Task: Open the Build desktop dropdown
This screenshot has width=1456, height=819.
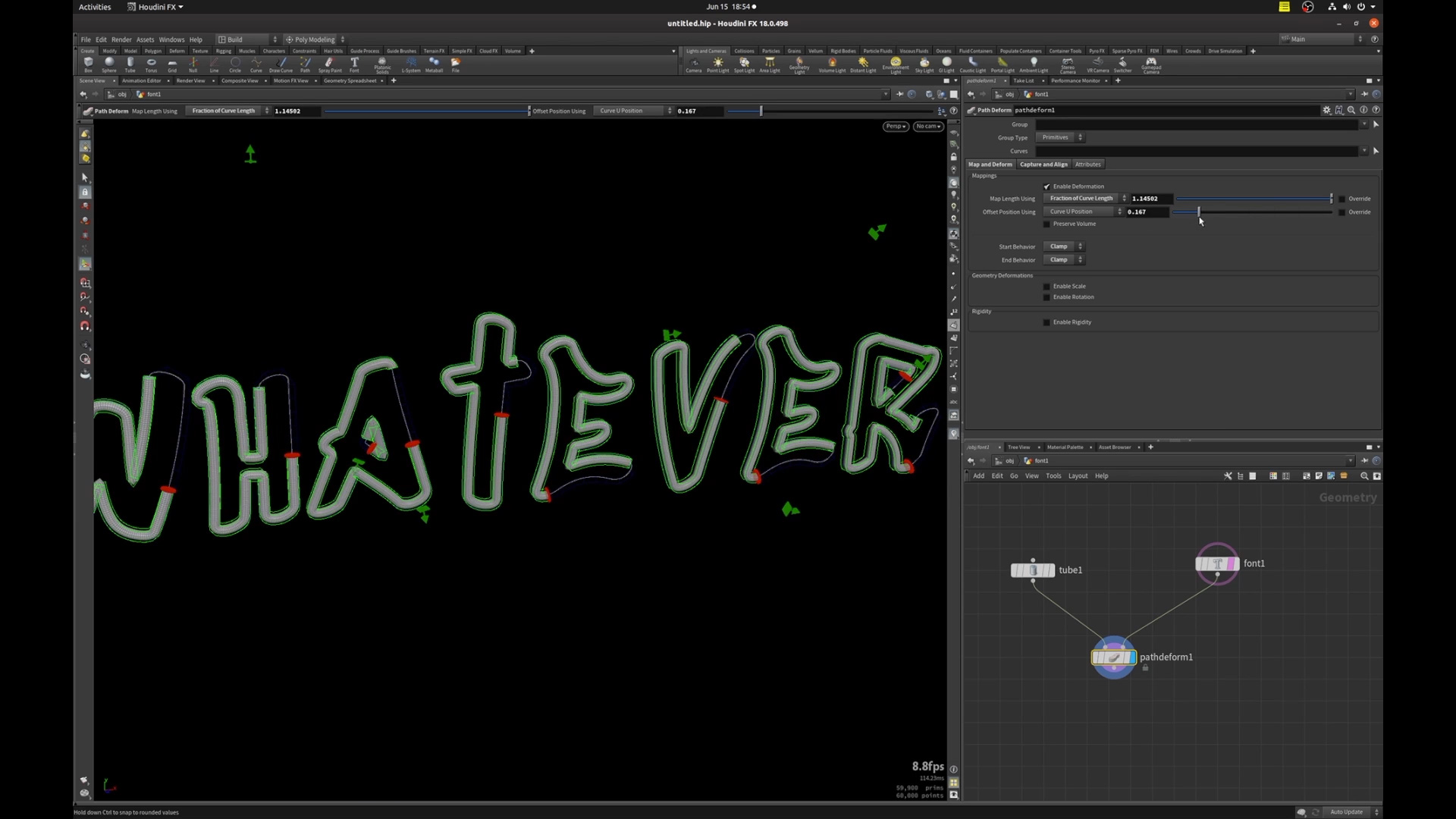Action: coord(247,39)
